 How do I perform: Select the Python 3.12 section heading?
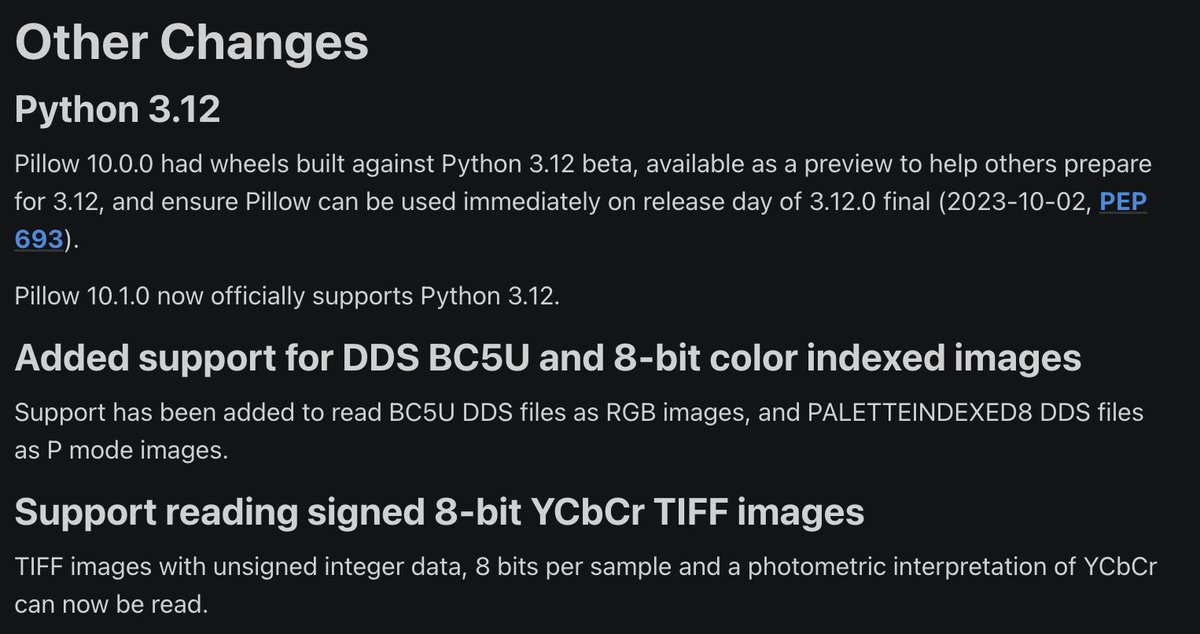(x=117, y=109)
